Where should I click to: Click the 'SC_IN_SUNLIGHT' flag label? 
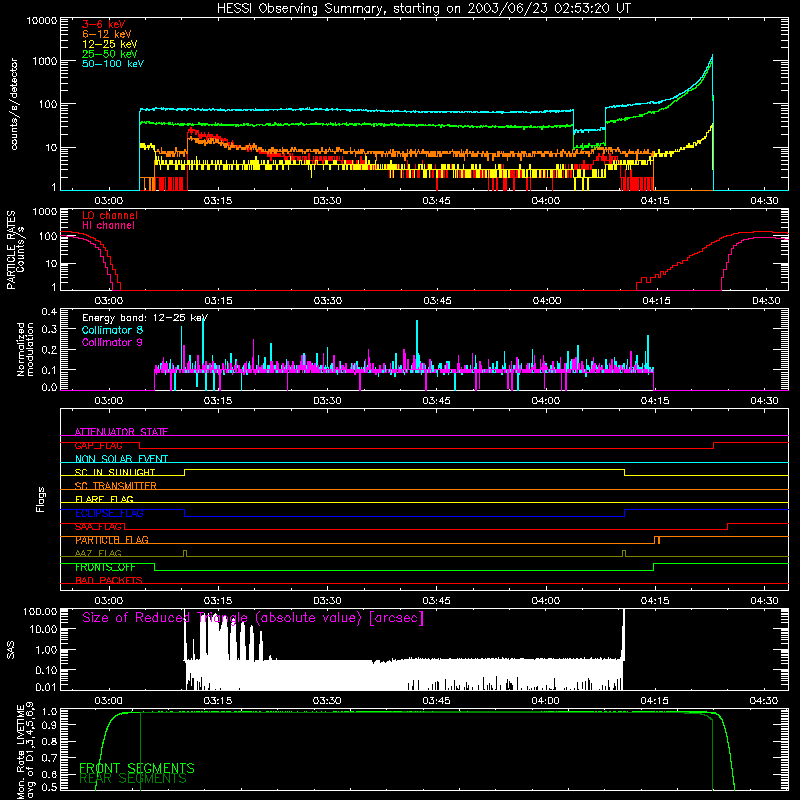(115, 472)
